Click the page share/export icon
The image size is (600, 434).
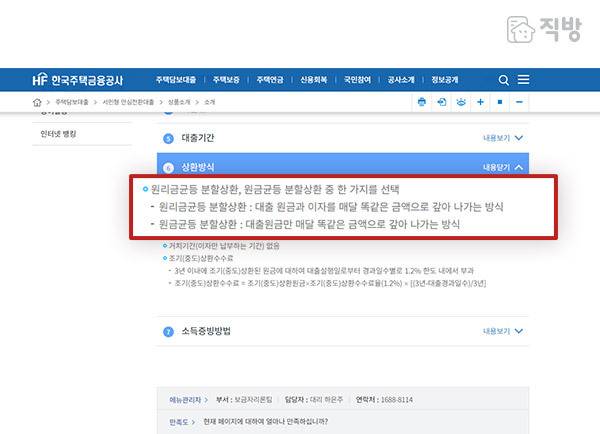coord(442,102)
